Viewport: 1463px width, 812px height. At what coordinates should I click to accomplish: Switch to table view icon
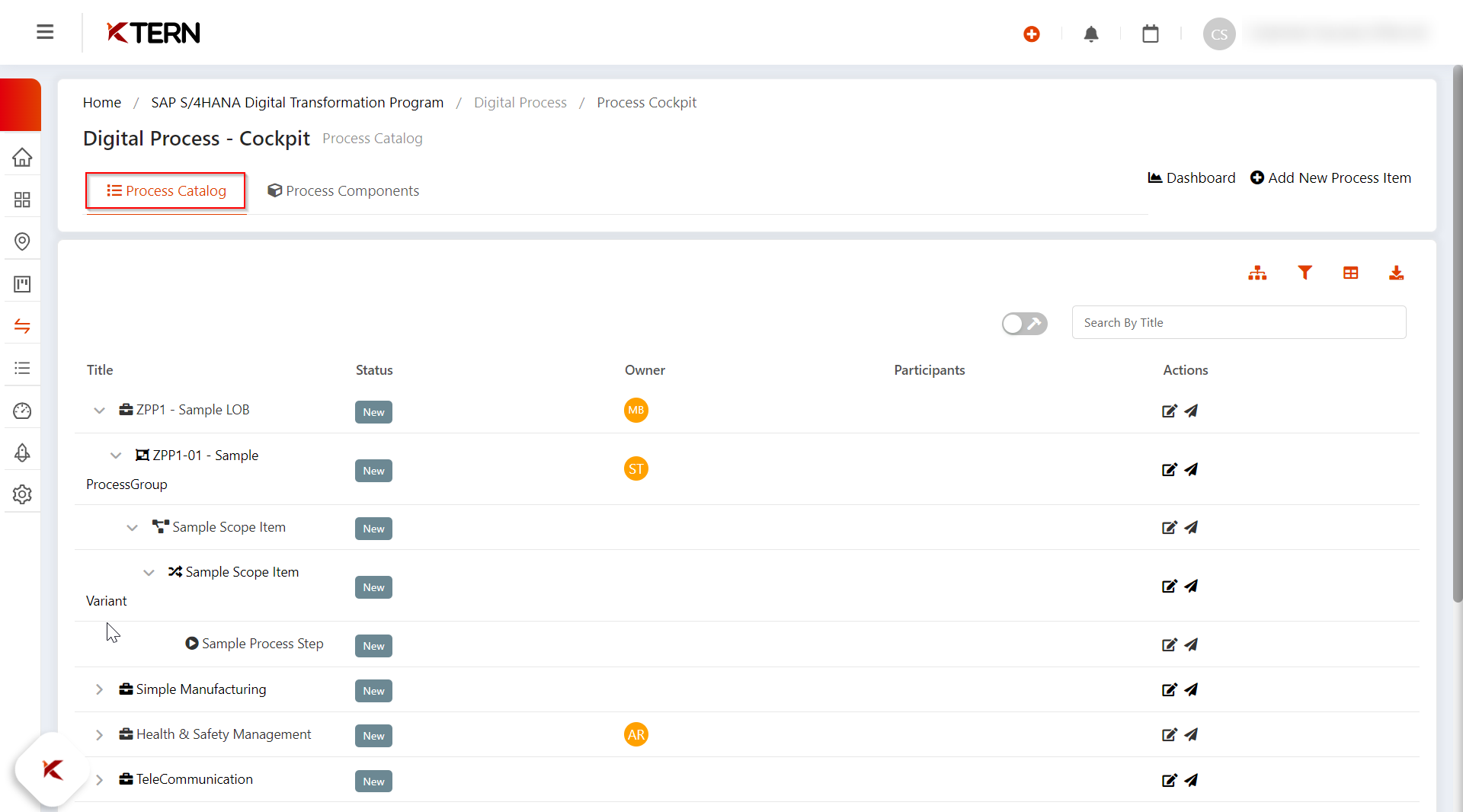click(1350, 273)
